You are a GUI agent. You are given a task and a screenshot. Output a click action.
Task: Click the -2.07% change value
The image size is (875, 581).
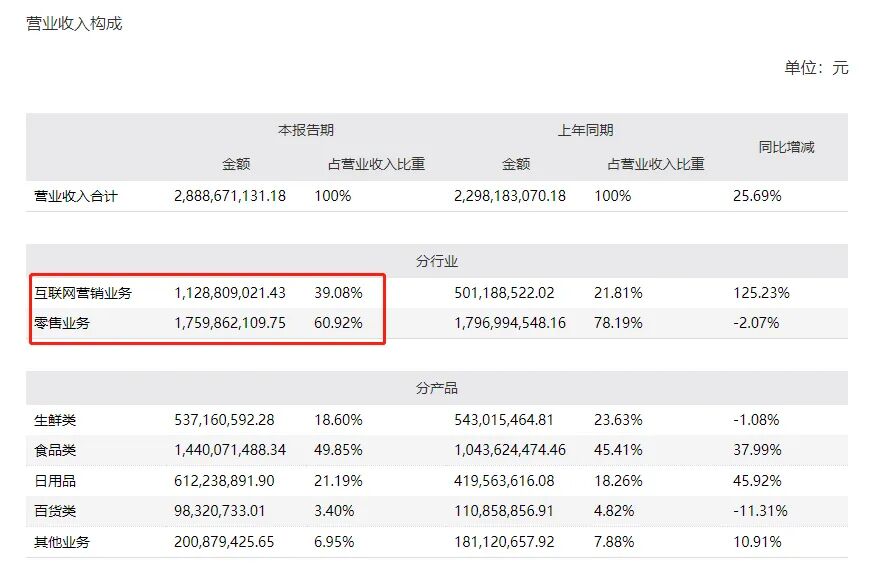[x=756, y=323]
